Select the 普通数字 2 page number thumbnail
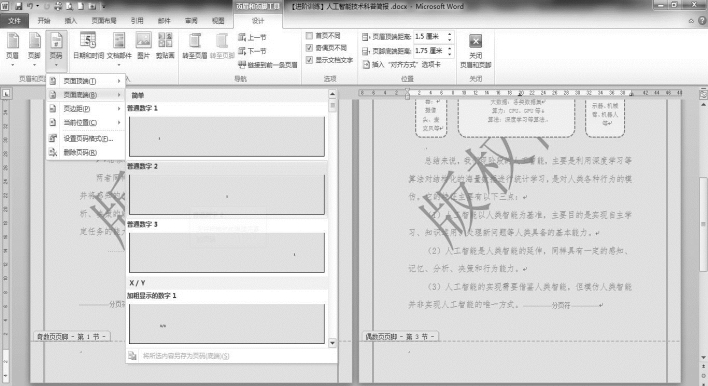 point(227,195)
